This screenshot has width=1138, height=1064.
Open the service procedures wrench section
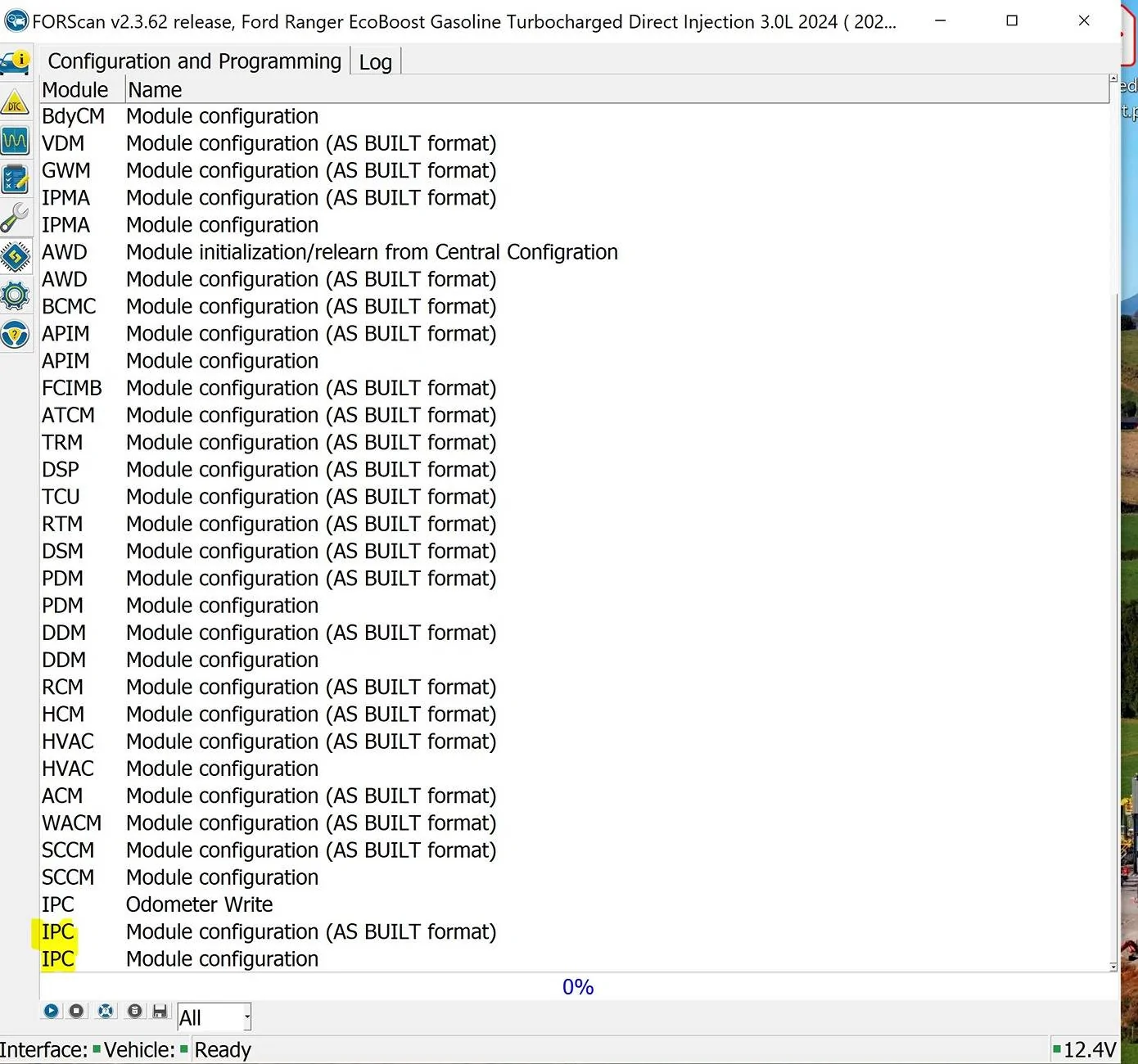[x=15, y=218]
